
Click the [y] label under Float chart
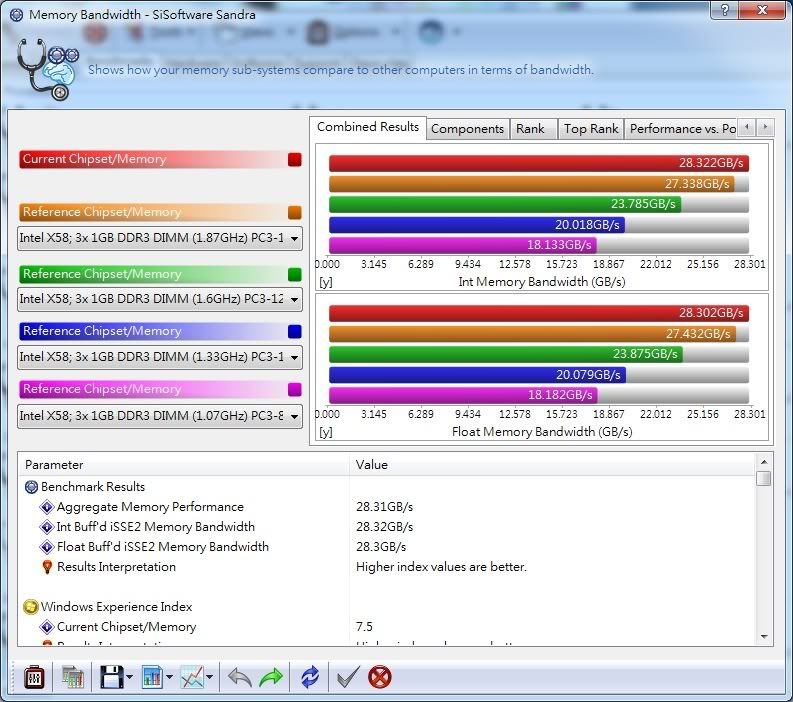(326, 432)
